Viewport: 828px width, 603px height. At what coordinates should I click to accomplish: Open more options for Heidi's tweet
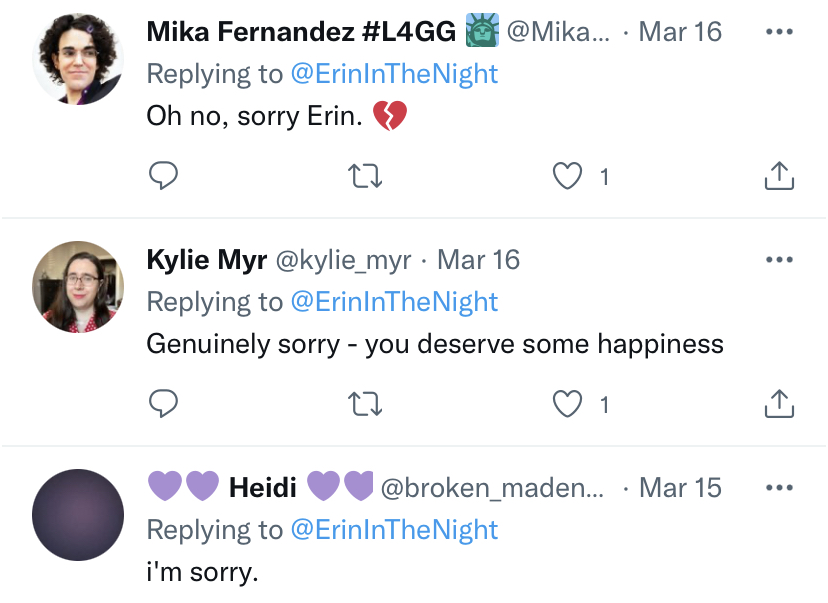point(778,488)
